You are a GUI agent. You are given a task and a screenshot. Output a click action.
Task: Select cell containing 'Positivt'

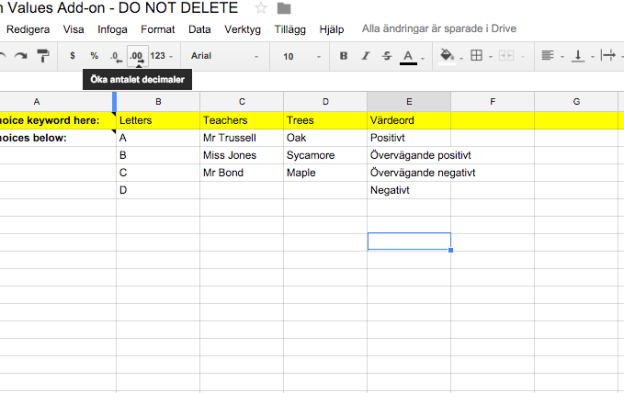pyautogui.click(x=409, y=138)
